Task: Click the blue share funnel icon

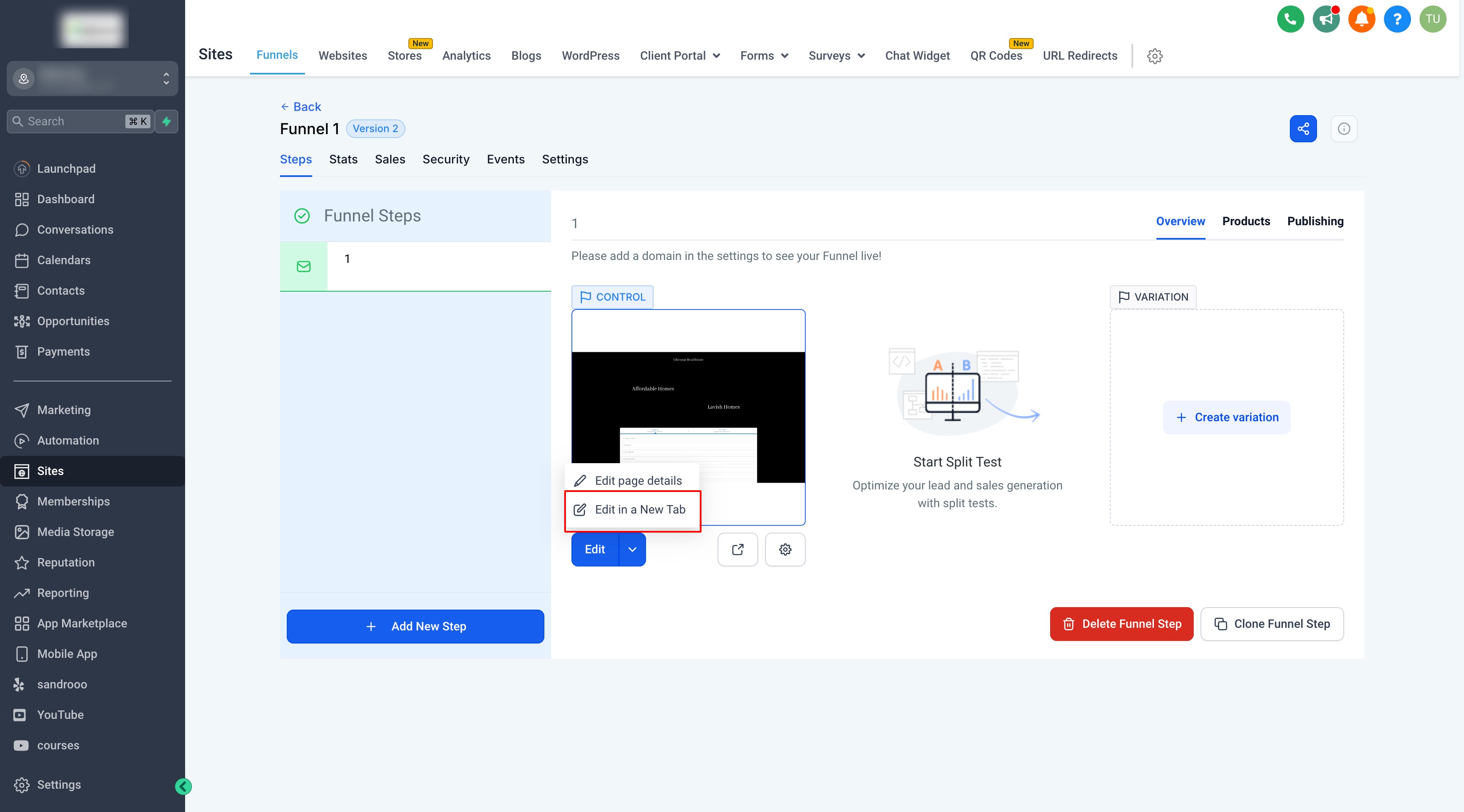Action: [x=1303, y=129]
